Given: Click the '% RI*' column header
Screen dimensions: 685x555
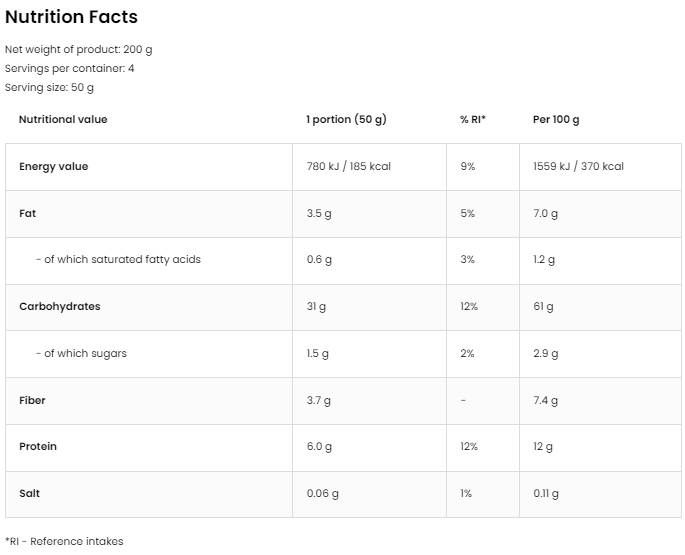Looking at the screenshot, I should [472, 119].
